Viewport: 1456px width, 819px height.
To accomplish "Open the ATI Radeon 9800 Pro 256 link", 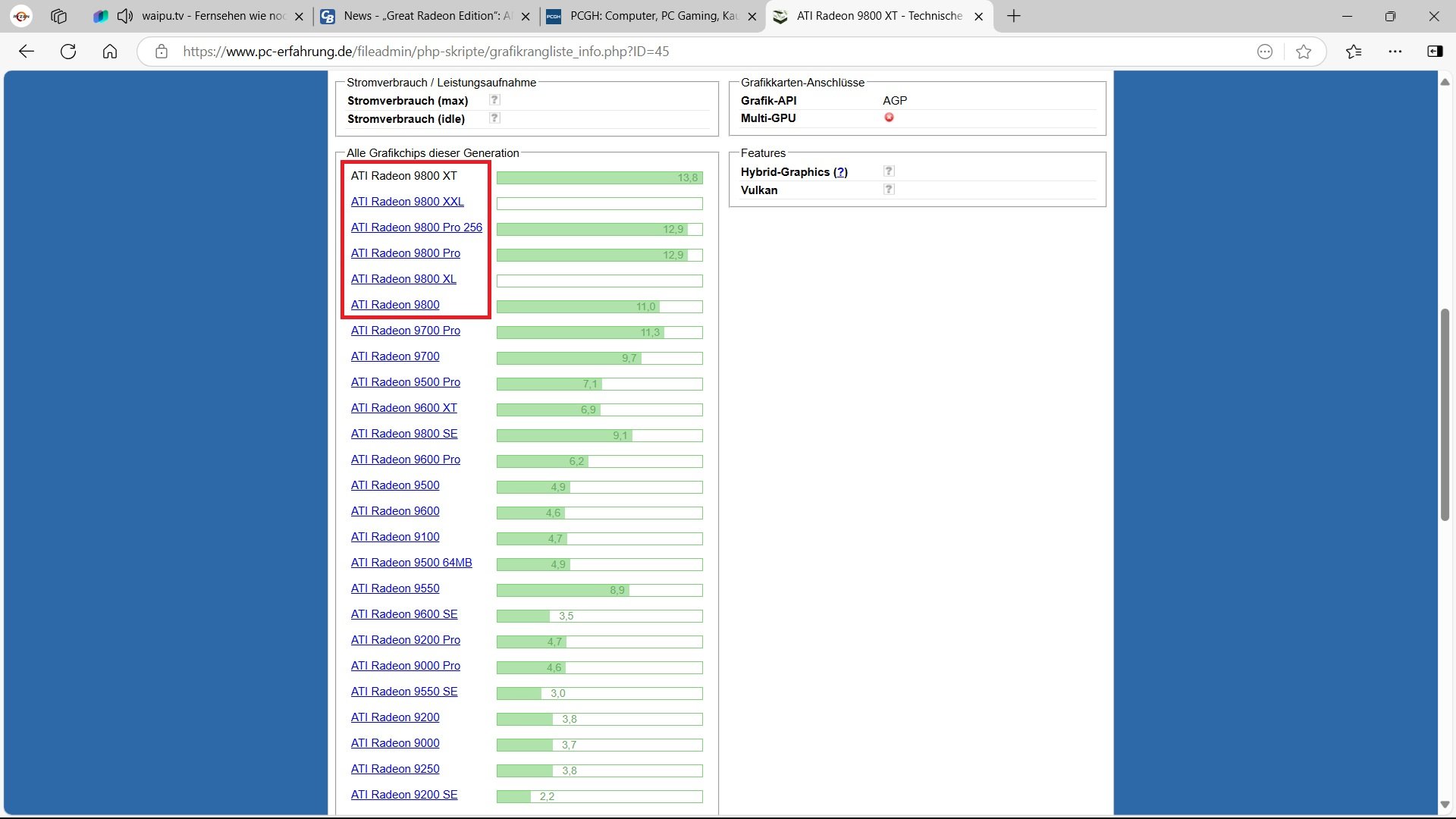I will 416,227.
